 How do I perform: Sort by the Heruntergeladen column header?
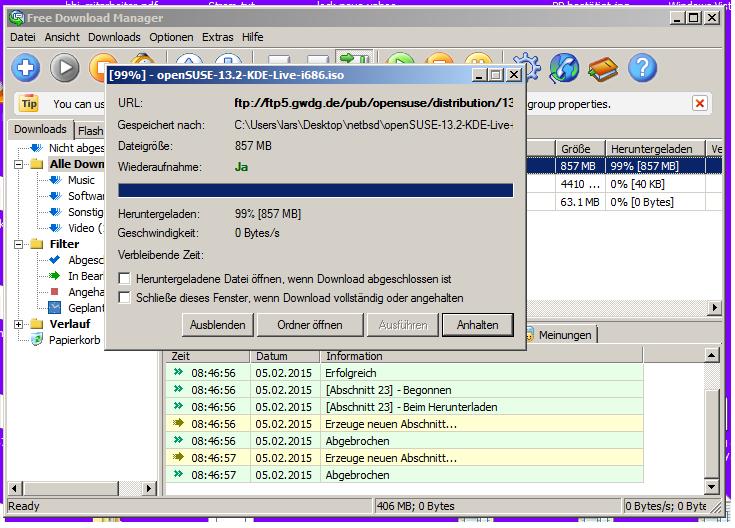[655, 149]
